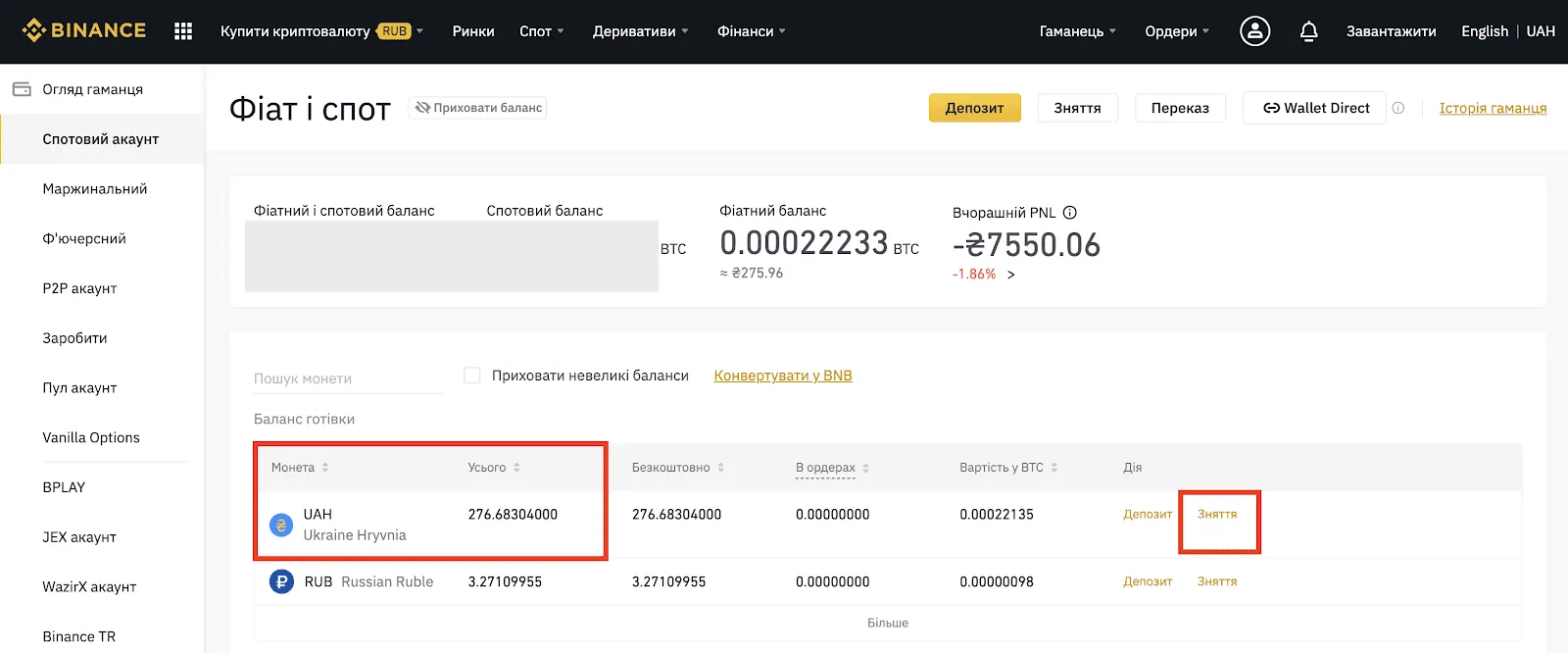Open Огляд гаманця in sidebar
This screenshot has width=1568, height=653.
pos(92,89)
